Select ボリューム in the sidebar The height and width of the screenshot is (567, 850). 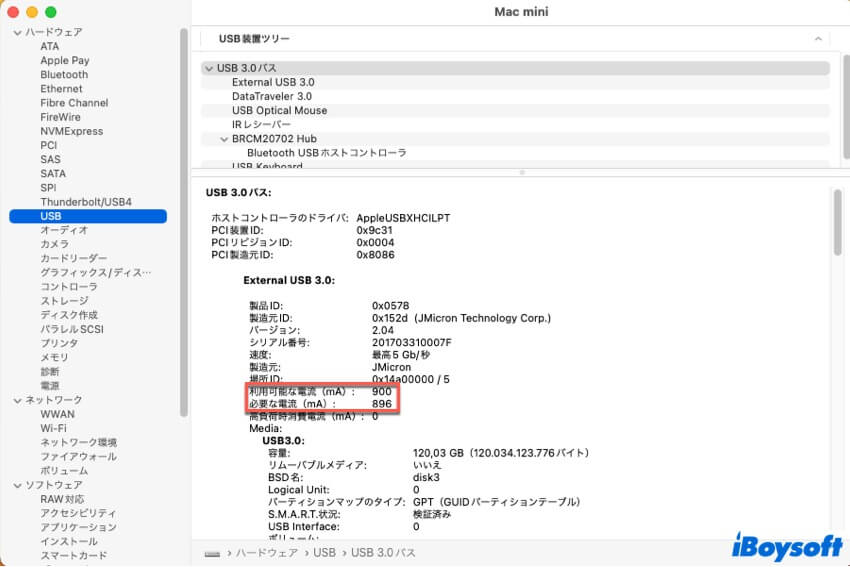point(64,471)
